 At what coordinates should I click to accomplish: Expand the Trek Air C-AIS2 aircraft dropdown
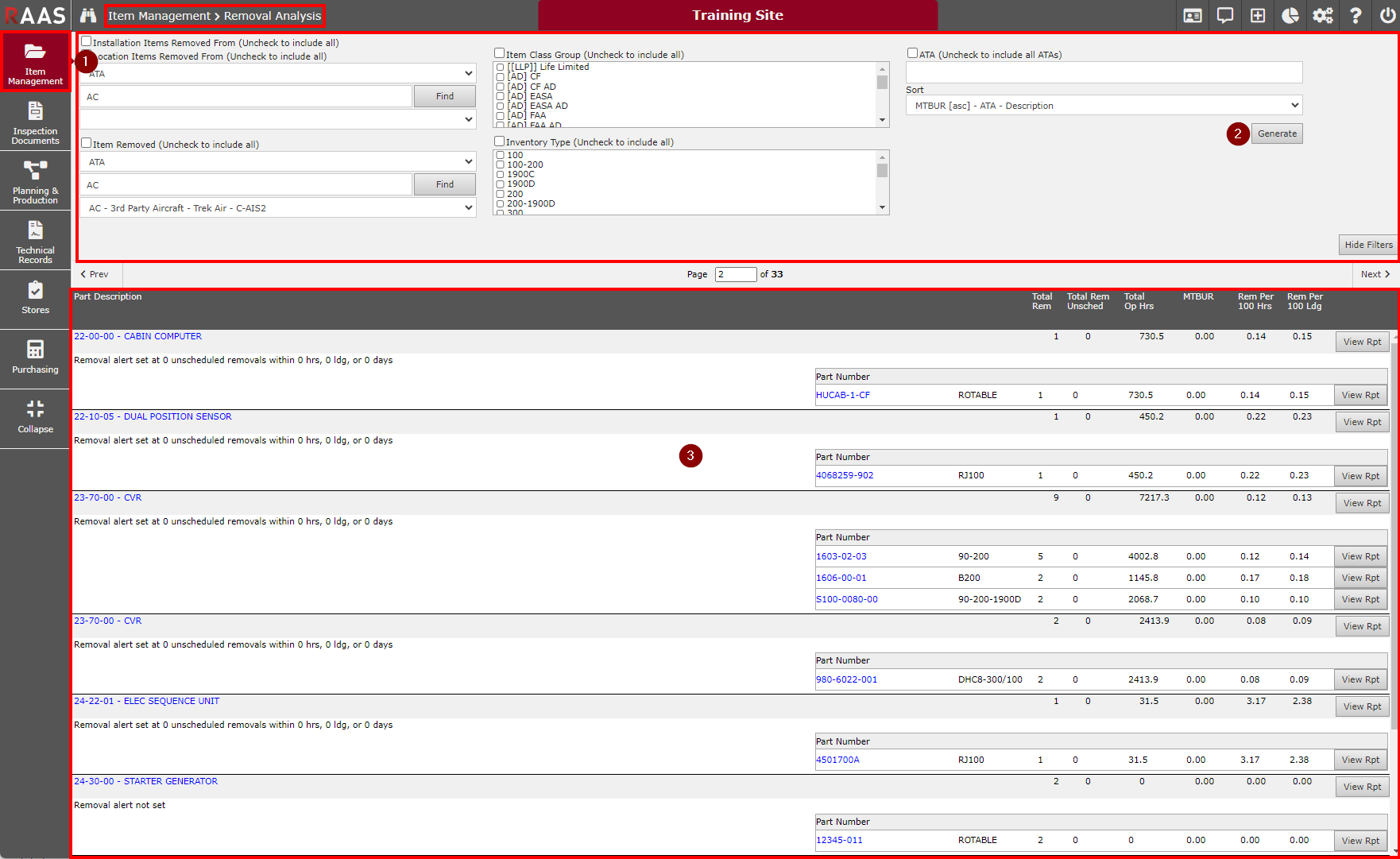277,208
